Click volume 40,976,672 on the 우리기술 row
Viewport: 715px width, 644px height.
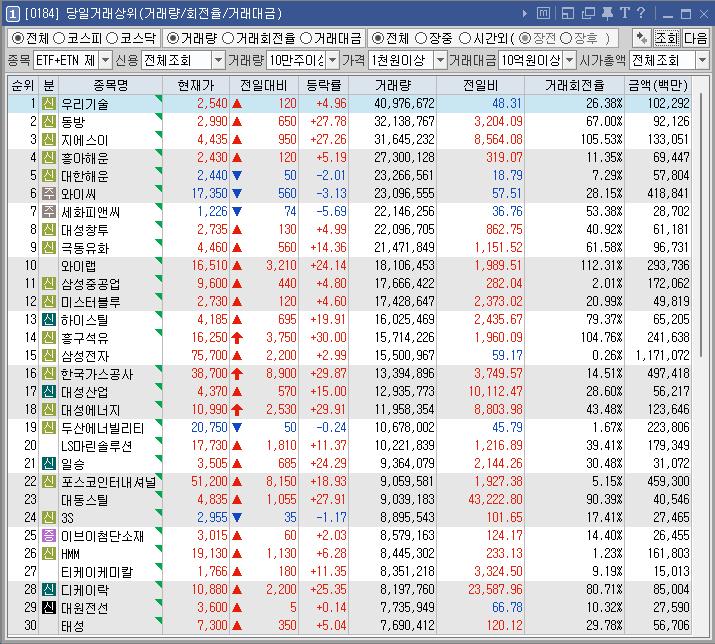click(x=404, y=104)
